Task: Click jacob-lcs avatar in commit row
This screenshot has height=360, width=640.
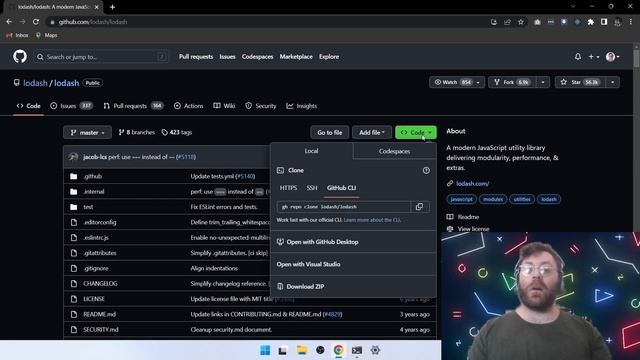Action: (x=73, y=157)
